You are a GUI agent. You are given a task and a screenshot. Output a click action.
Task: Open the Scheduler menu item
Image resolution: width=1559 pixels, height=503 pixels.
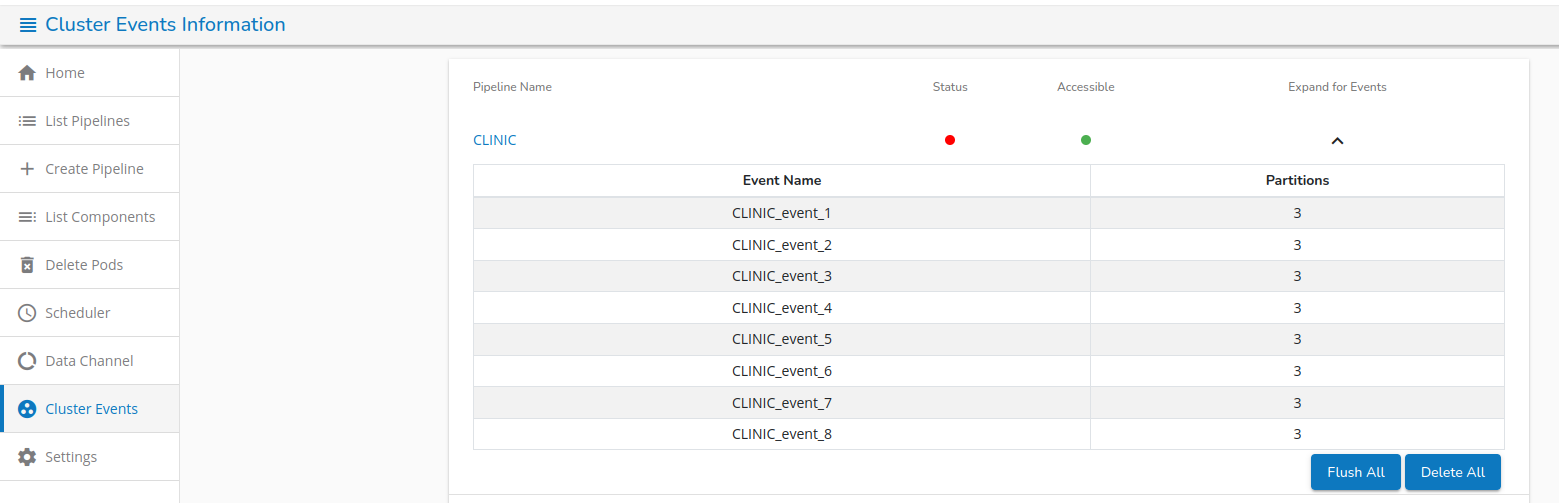[x=78, y=313]
